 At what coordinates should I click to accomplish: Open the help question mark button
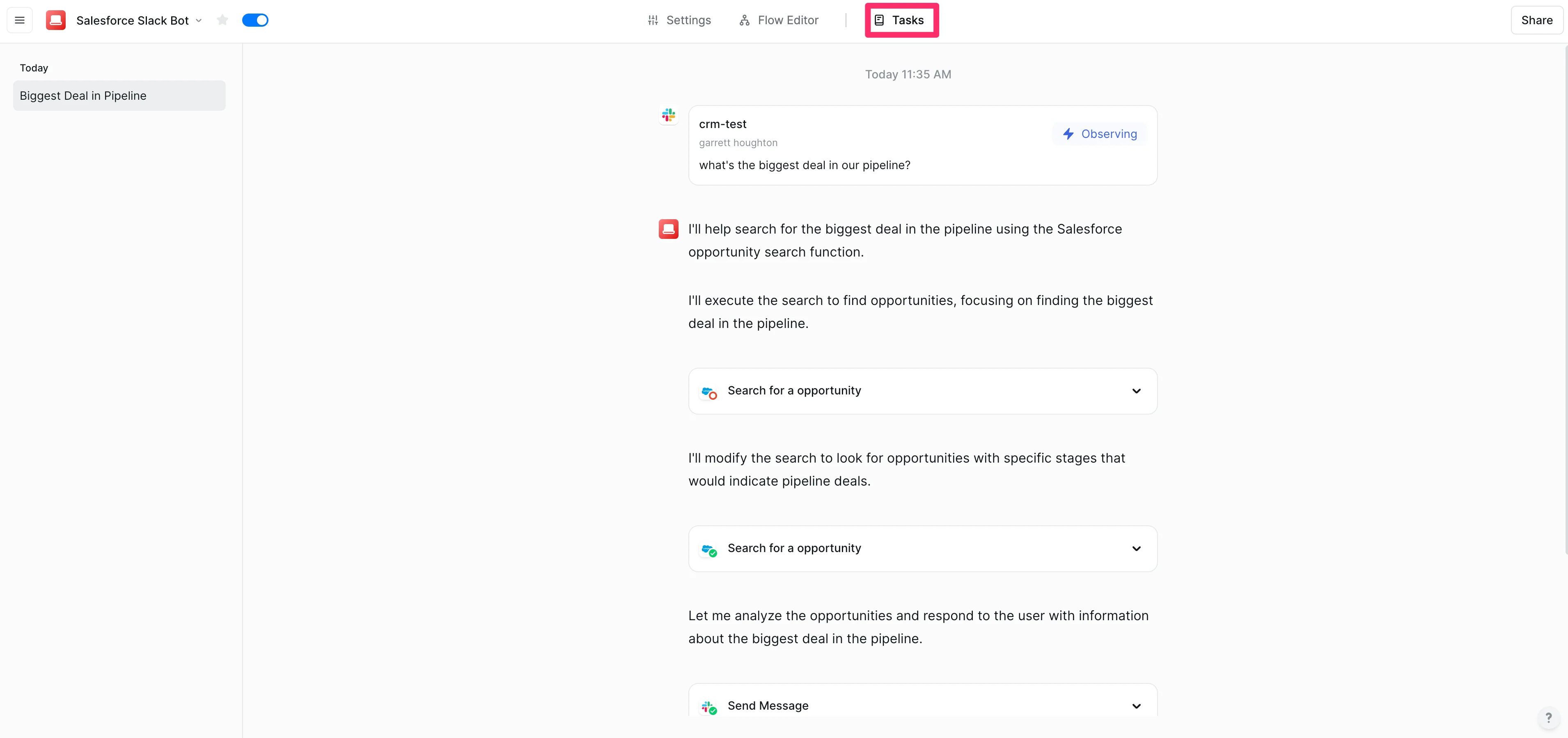point(1548,717)
